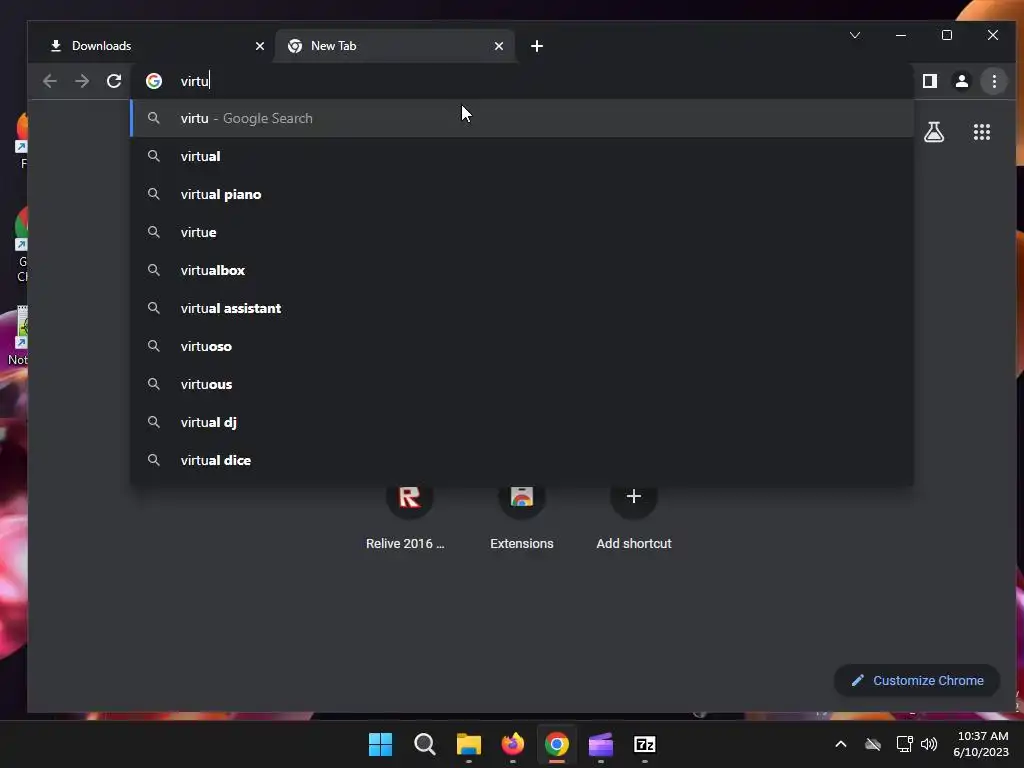
Task: Open the tab search chevron
Action: click(x=855, y=35)
